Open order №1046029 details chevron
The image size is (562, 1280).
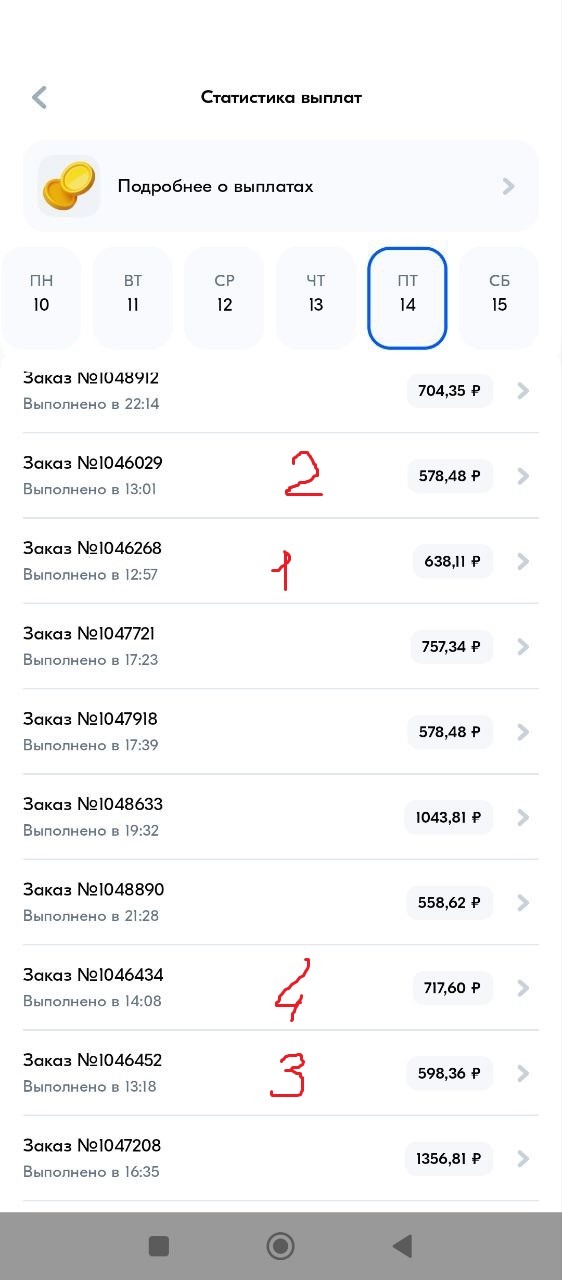523,476
